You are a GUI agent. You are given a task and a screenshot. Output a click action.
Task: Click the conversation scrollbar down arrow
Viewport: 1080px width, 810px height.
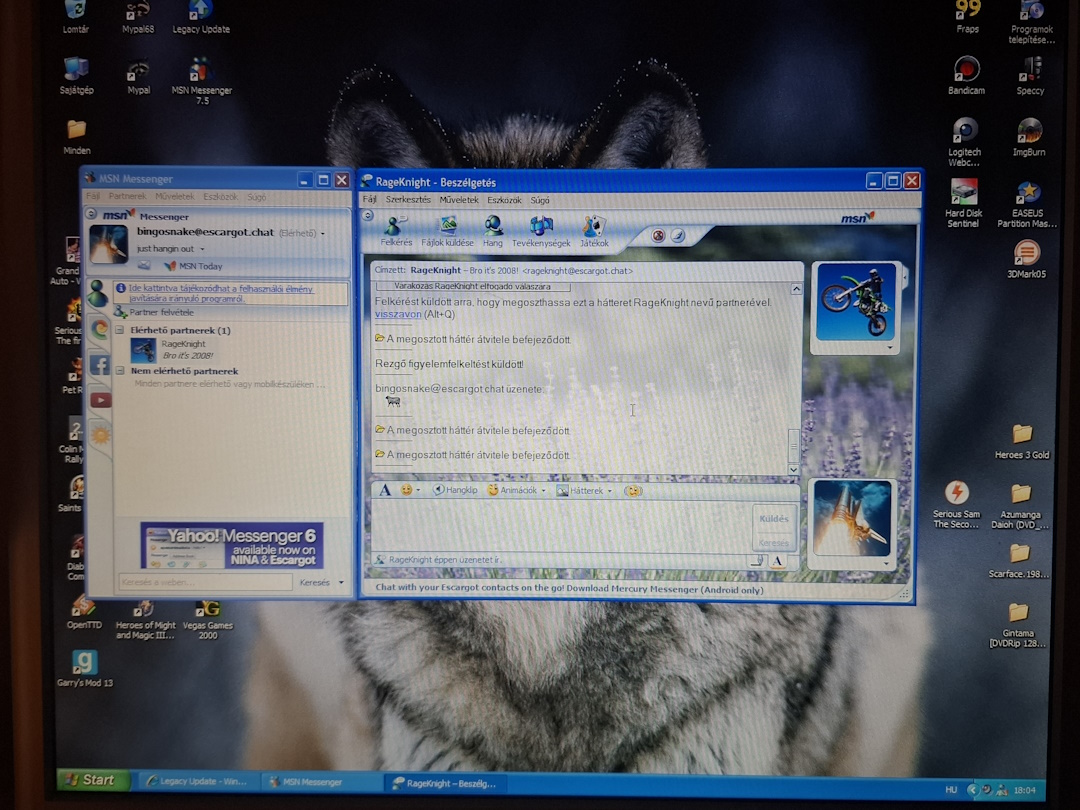coord(793,469)
